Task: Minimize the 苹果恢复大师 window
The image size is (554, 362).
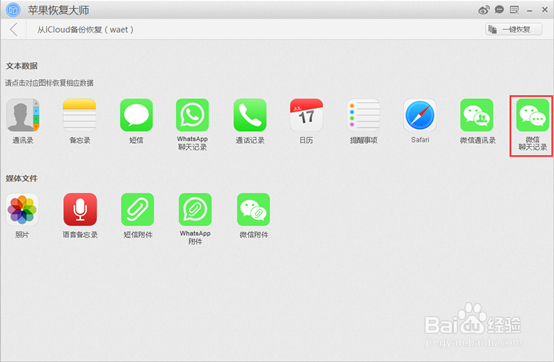Action: [530, 11]
